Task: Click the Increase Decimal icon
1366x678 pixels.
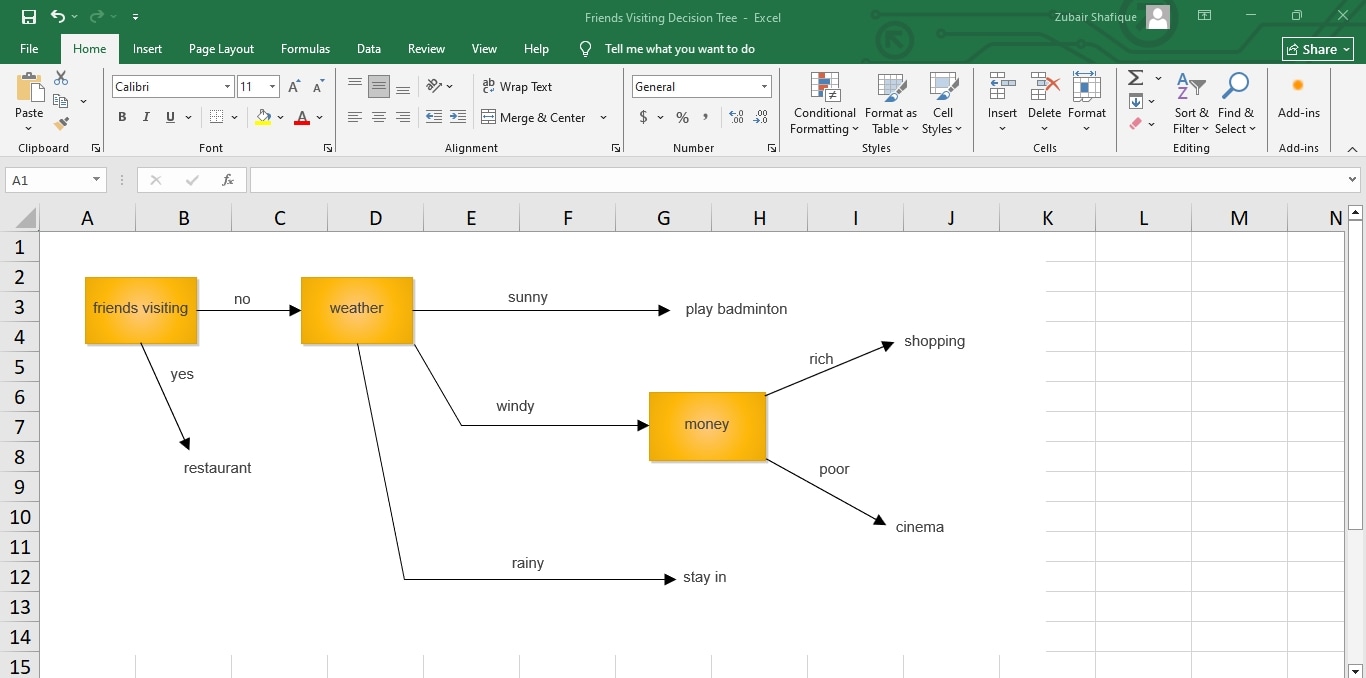Action: [736, 117]
